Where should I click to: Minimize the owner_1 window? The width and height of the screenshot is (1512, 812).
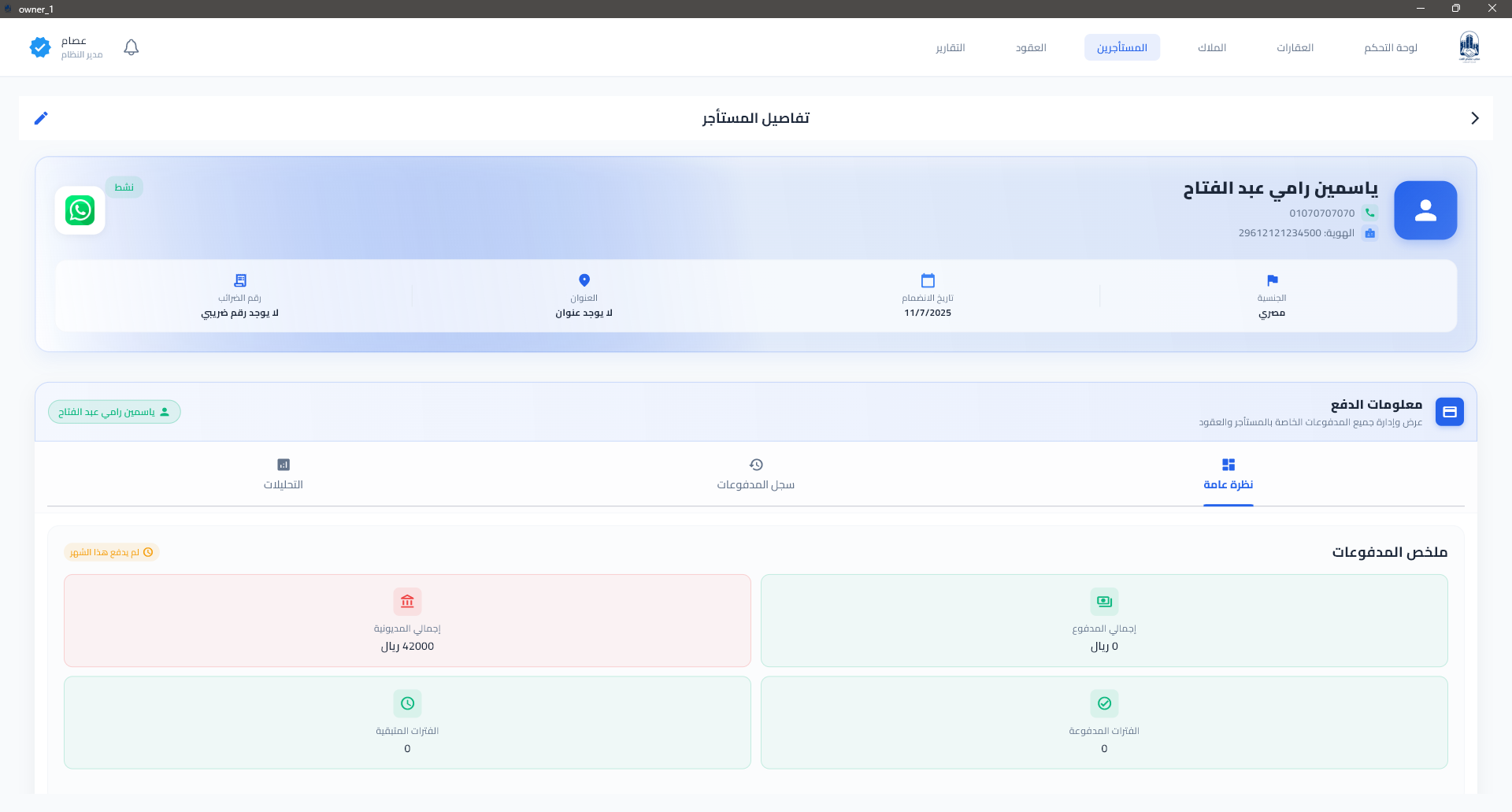click(1421, 9)
